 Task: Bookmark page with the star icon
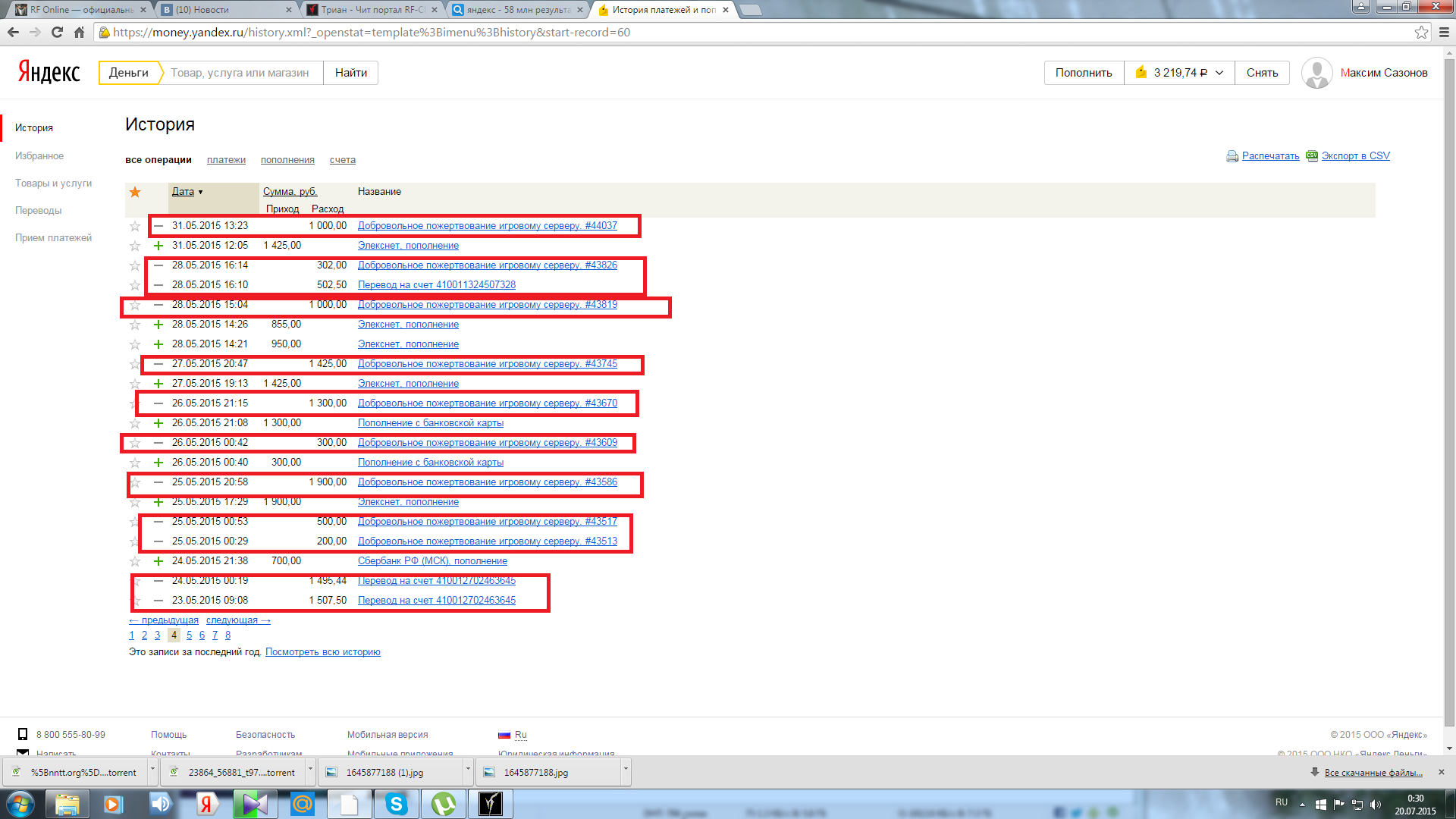pyautogui.click(x=1421, y=32)
